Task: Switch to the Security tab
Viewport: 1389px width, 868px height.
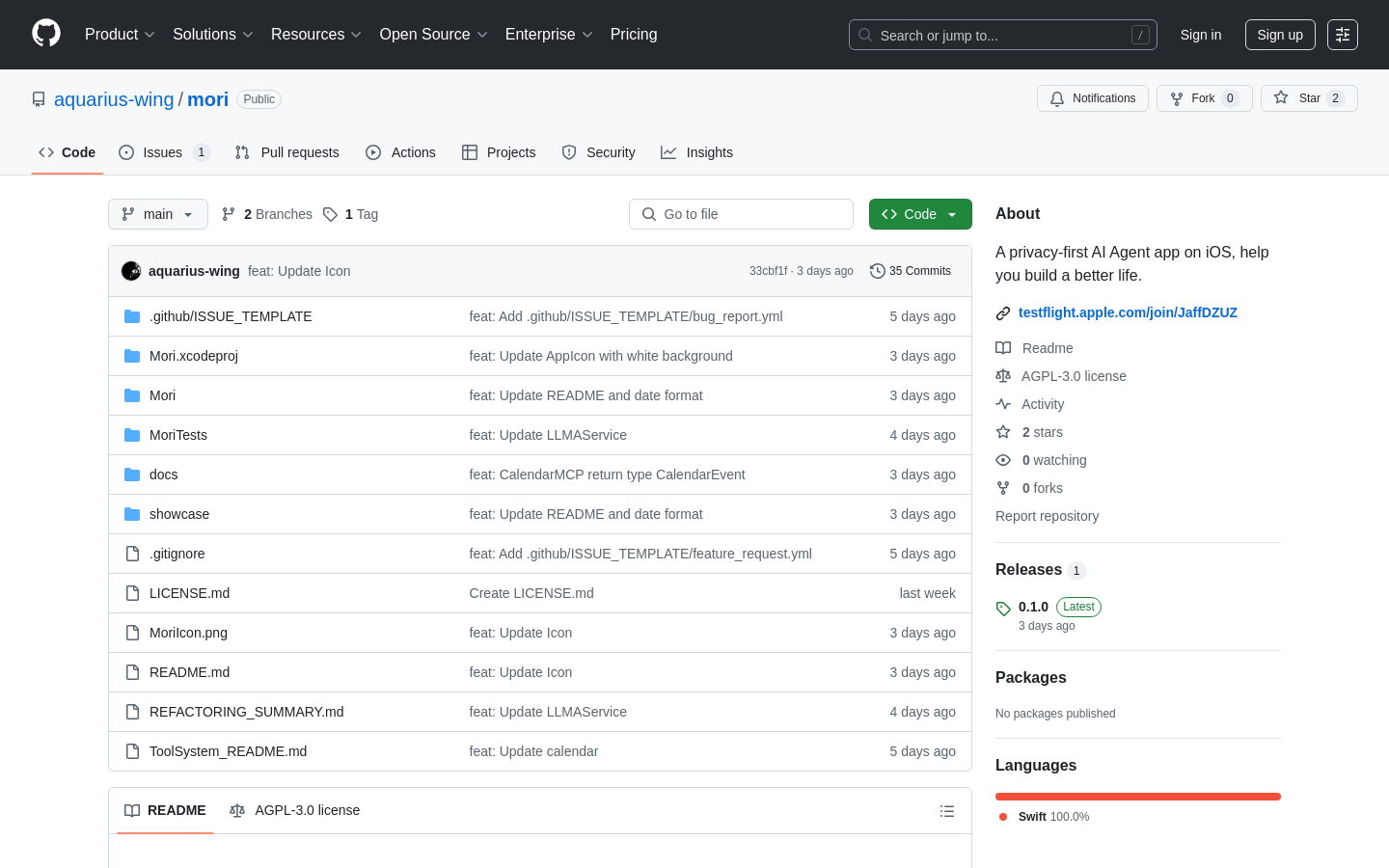Action: point(599,152)
